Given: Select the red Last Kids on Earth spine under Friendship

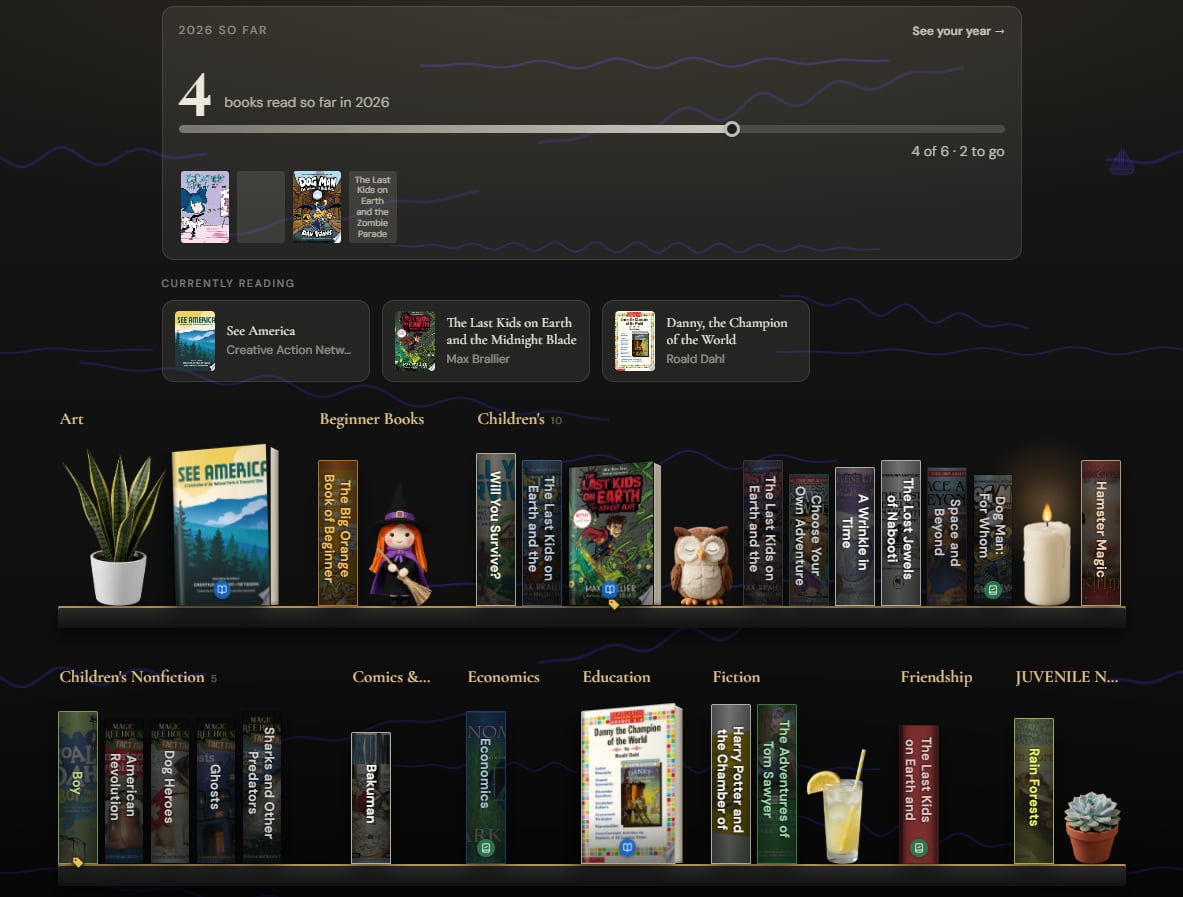Looking at the screenshot, I should (919, 794).
